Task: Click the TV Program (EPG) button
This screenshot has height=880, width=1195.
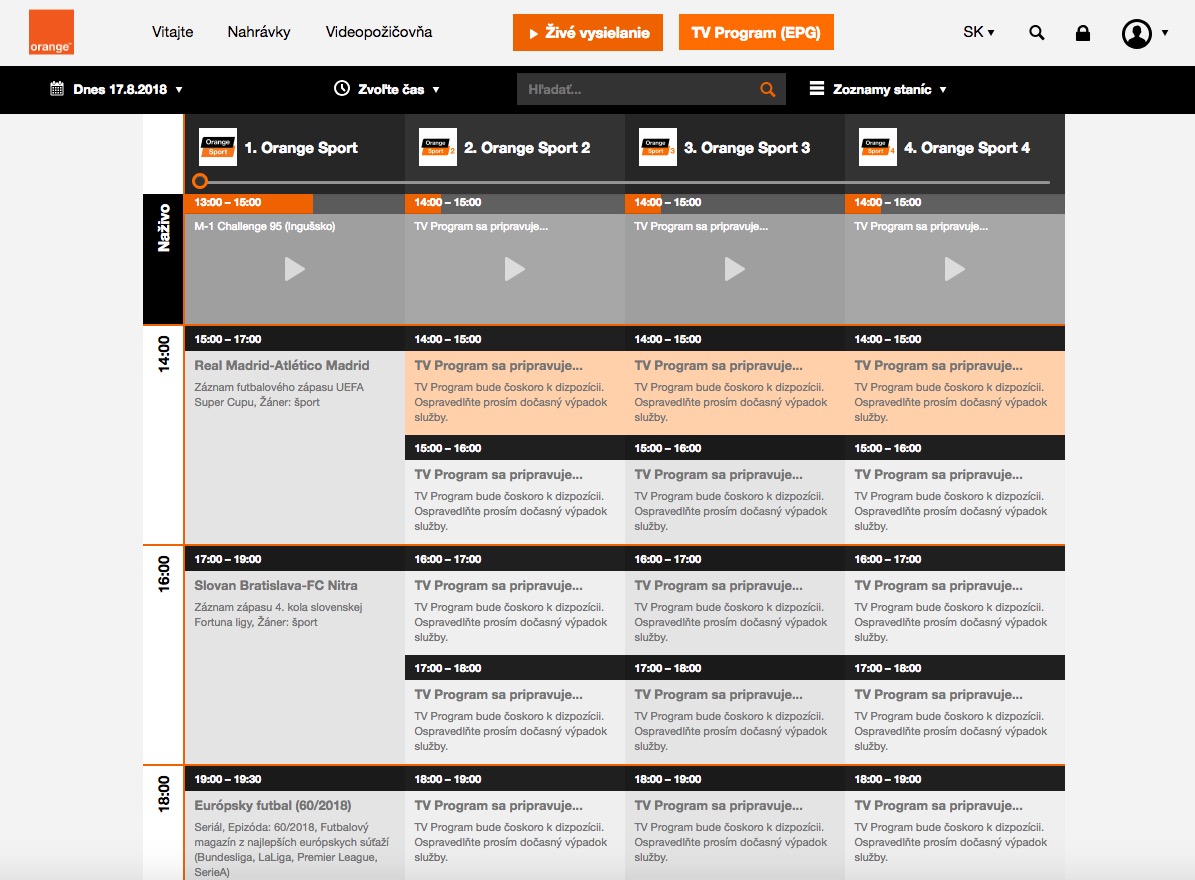Action: (x=756, y=33)
